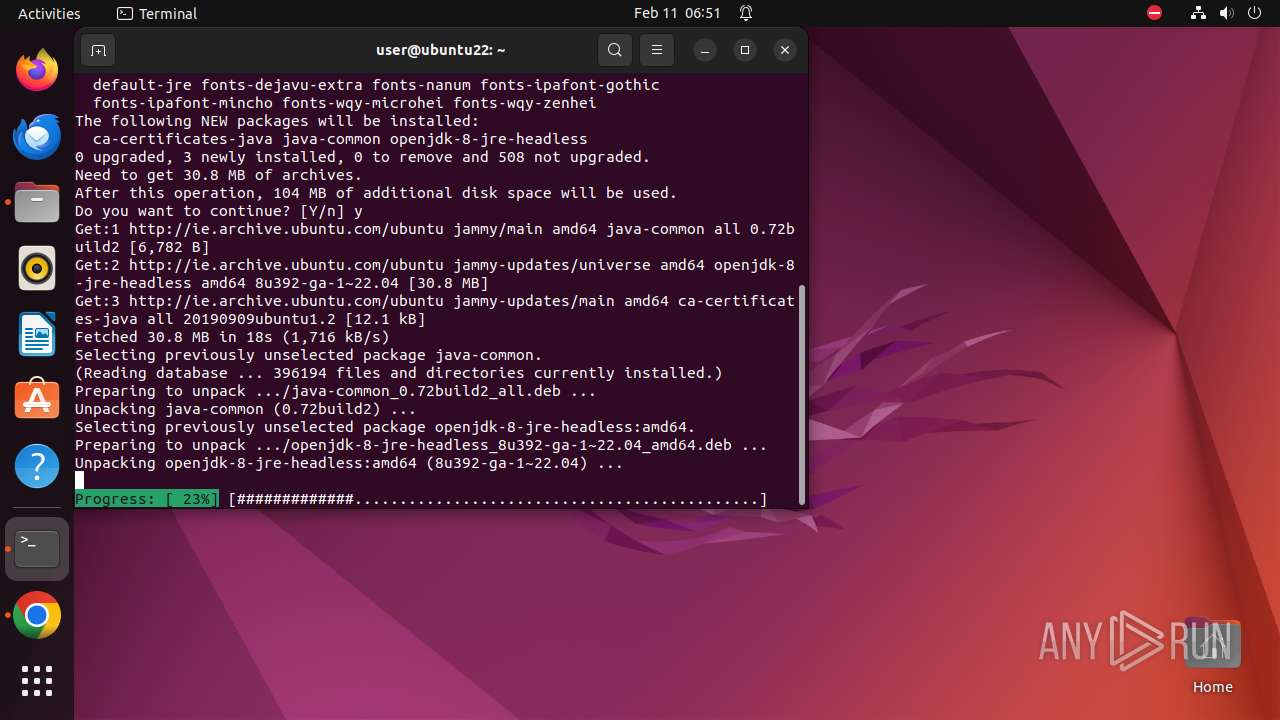Click the apt install progress bar

click(498, 499)
